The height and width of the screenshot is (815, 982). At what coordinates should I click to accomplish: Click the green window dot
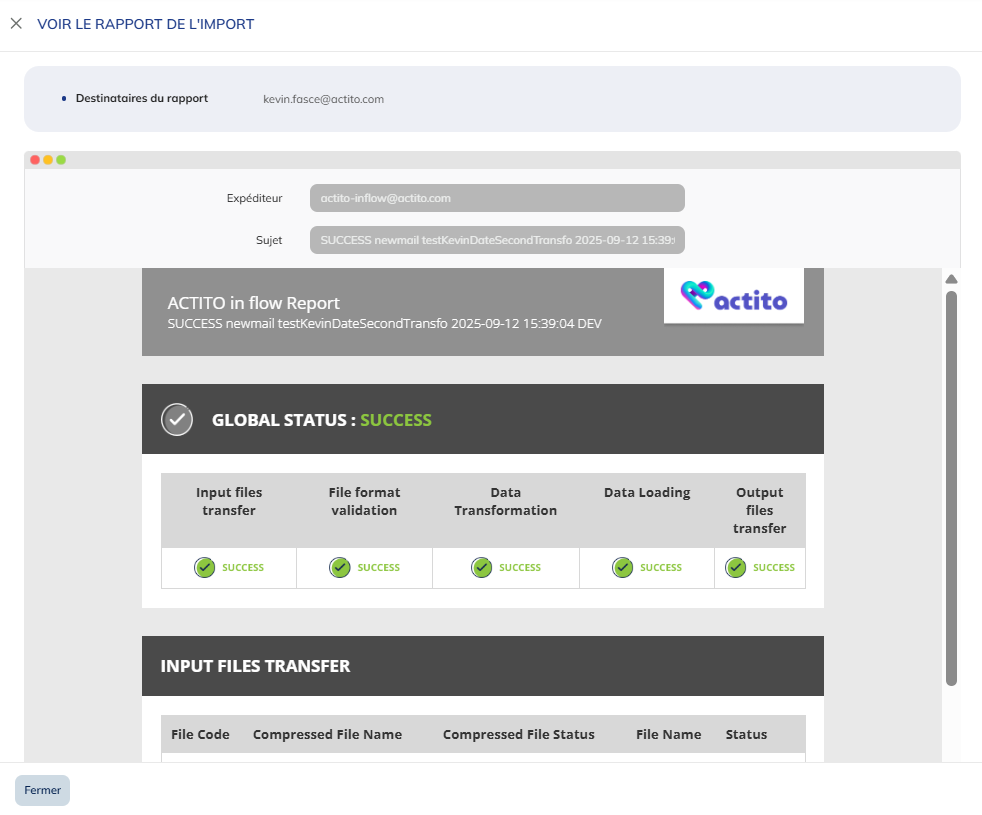61,160
